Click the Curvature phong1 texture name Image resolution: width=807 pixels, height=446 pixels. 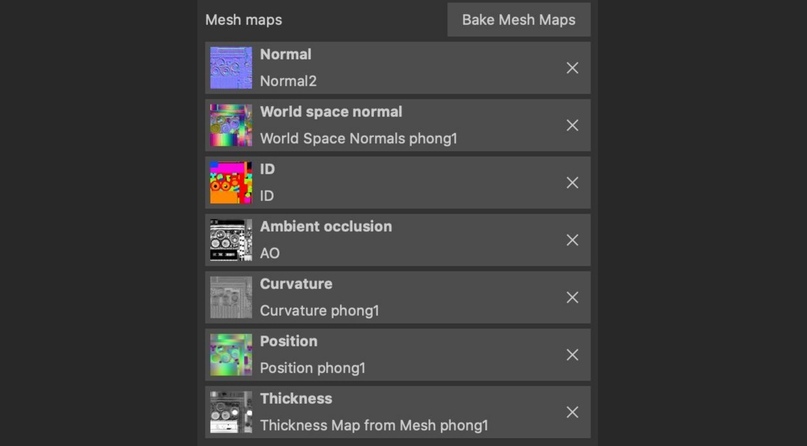point(319,311)
